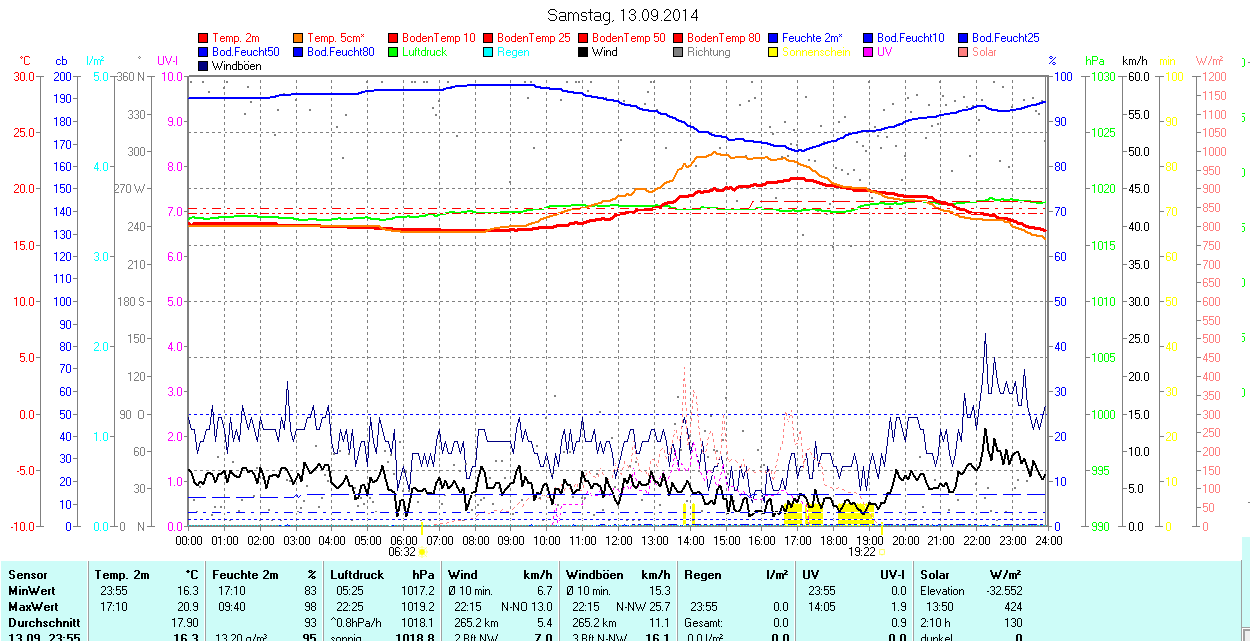Screen dimensions: 1250x641
Task: Click the red Temp. 2m legend square
Action: click(204, 38)
